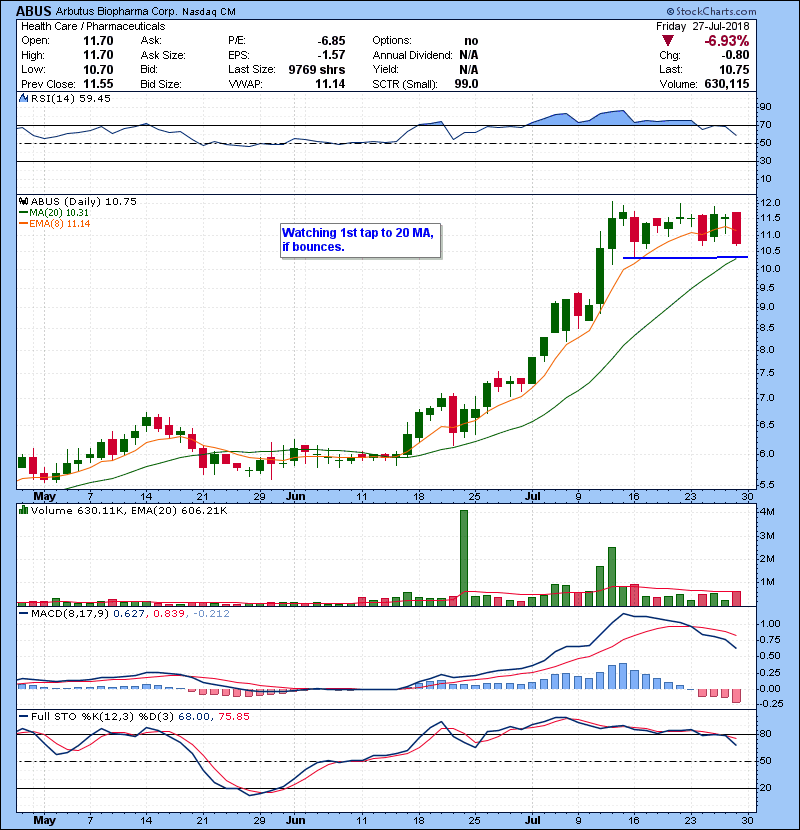Click the VWAP value in quote table
Screen dimensions: 800x830
[x=330, y=84]
